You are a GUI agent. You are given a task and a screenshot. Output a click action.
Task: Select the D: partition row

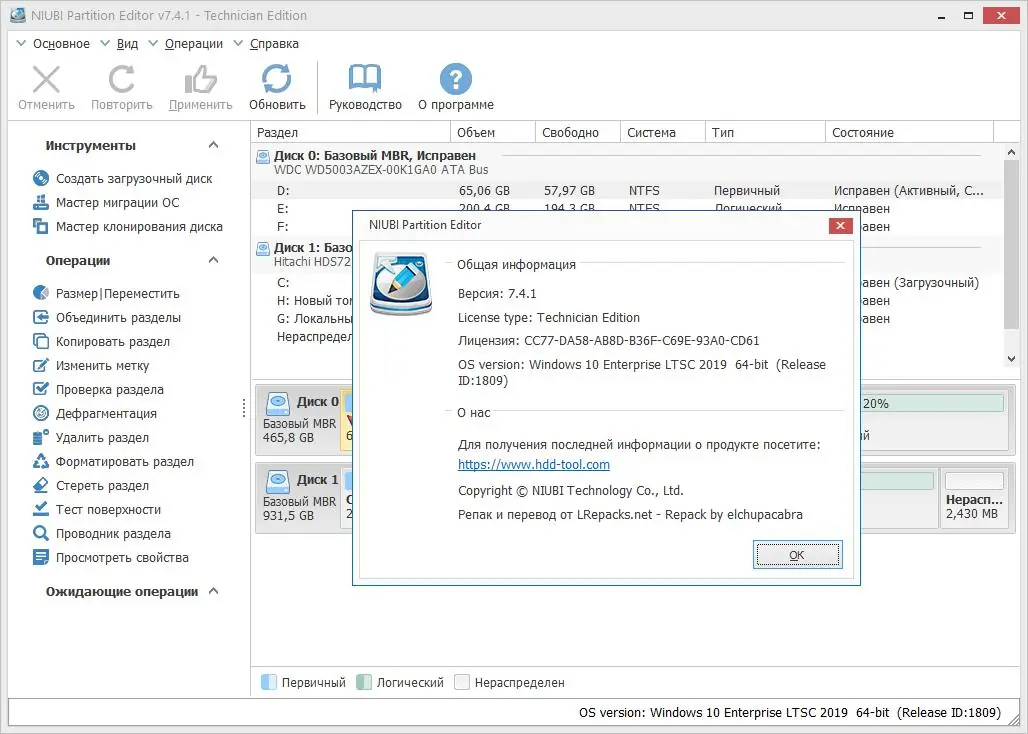[x=627, y=191]
